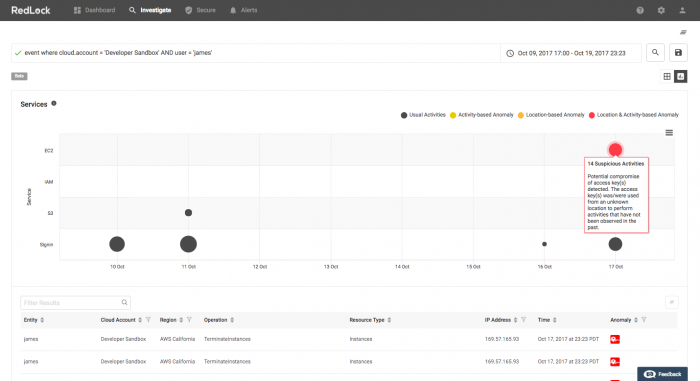Click the icon above the results table at right
The image size is (700, 381).
(671, 302)
